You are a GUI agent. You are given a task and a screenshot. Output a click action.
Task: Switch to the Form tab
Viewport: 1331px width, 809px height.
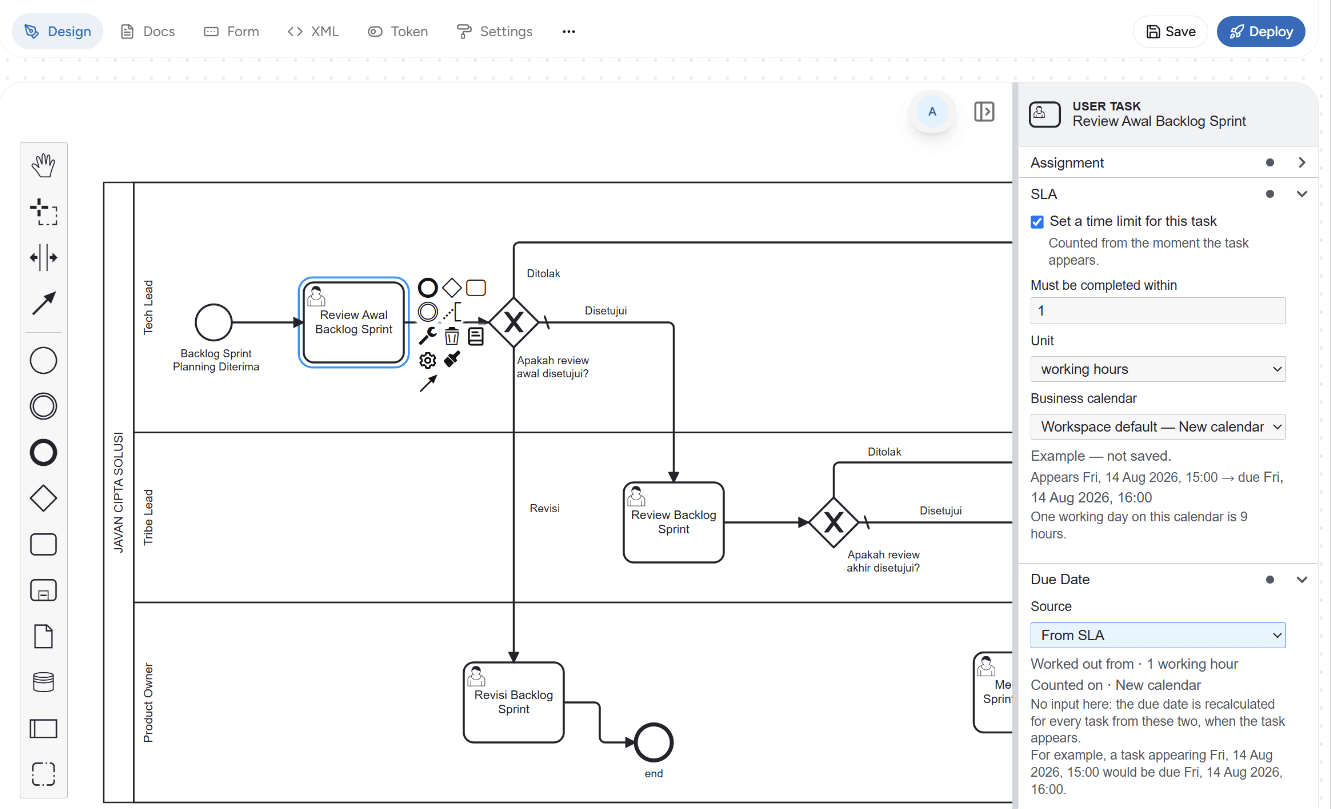click(x=231, y=32)
